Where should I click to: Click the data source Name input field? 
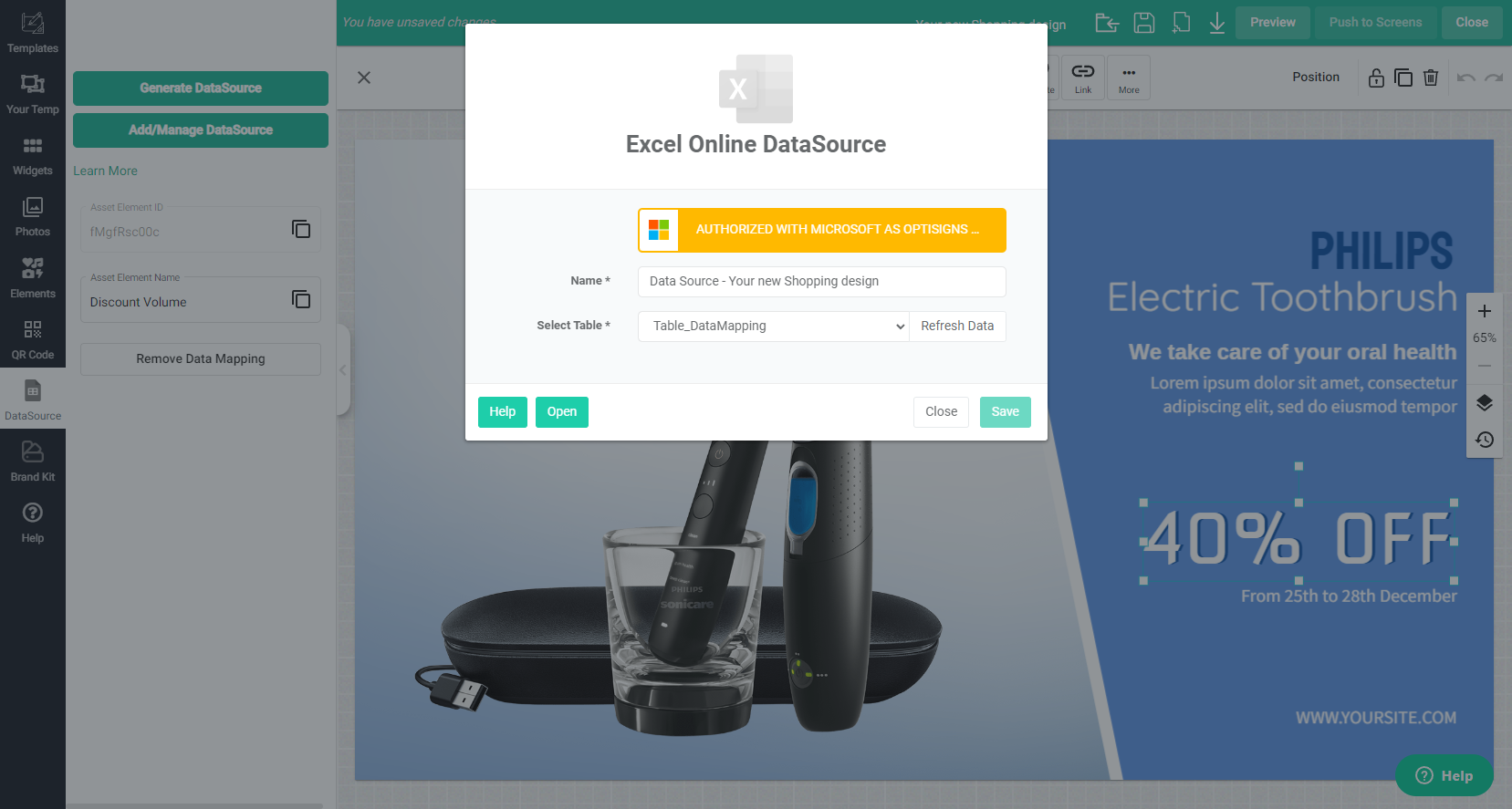[x=821, y=282]
